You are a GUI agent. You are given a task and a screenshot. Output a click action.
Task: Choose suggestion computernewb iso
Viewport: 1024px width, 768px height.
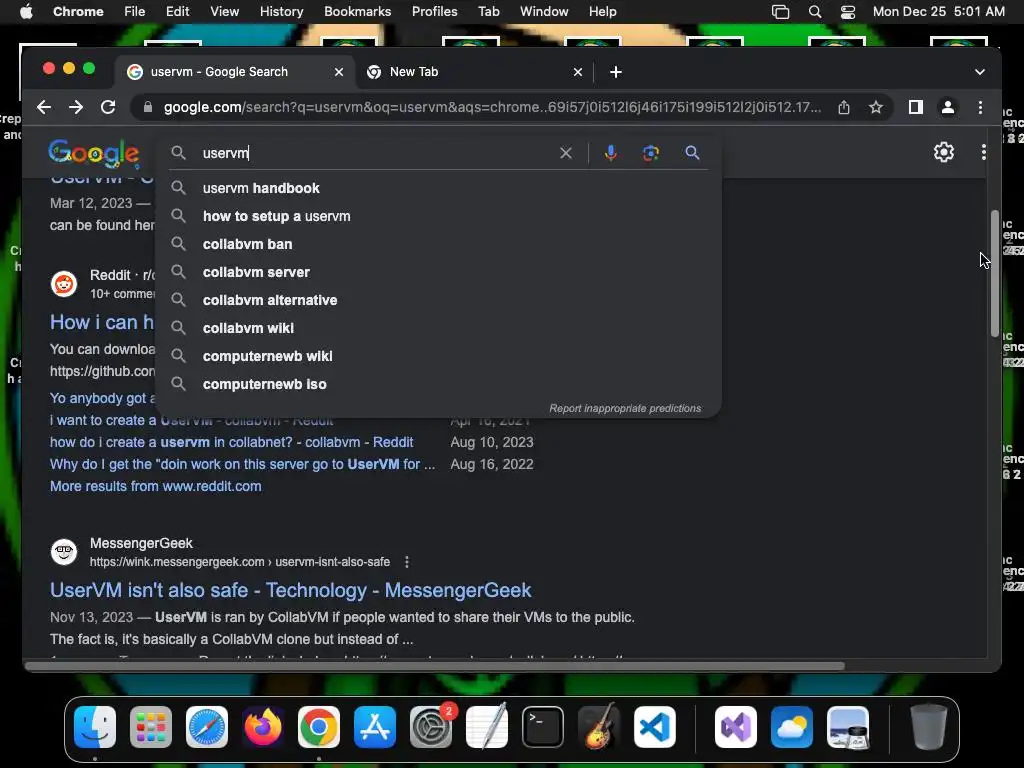438,385
